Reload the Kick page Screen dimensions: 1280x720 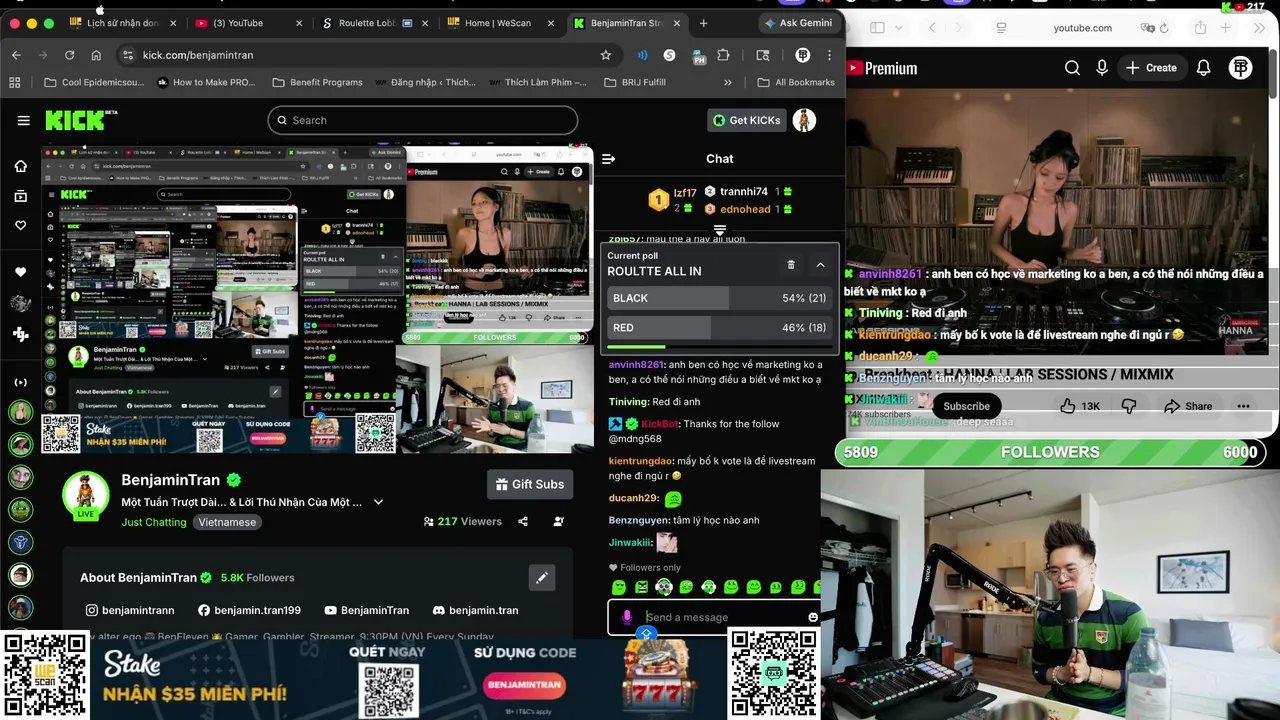[69, 55]
